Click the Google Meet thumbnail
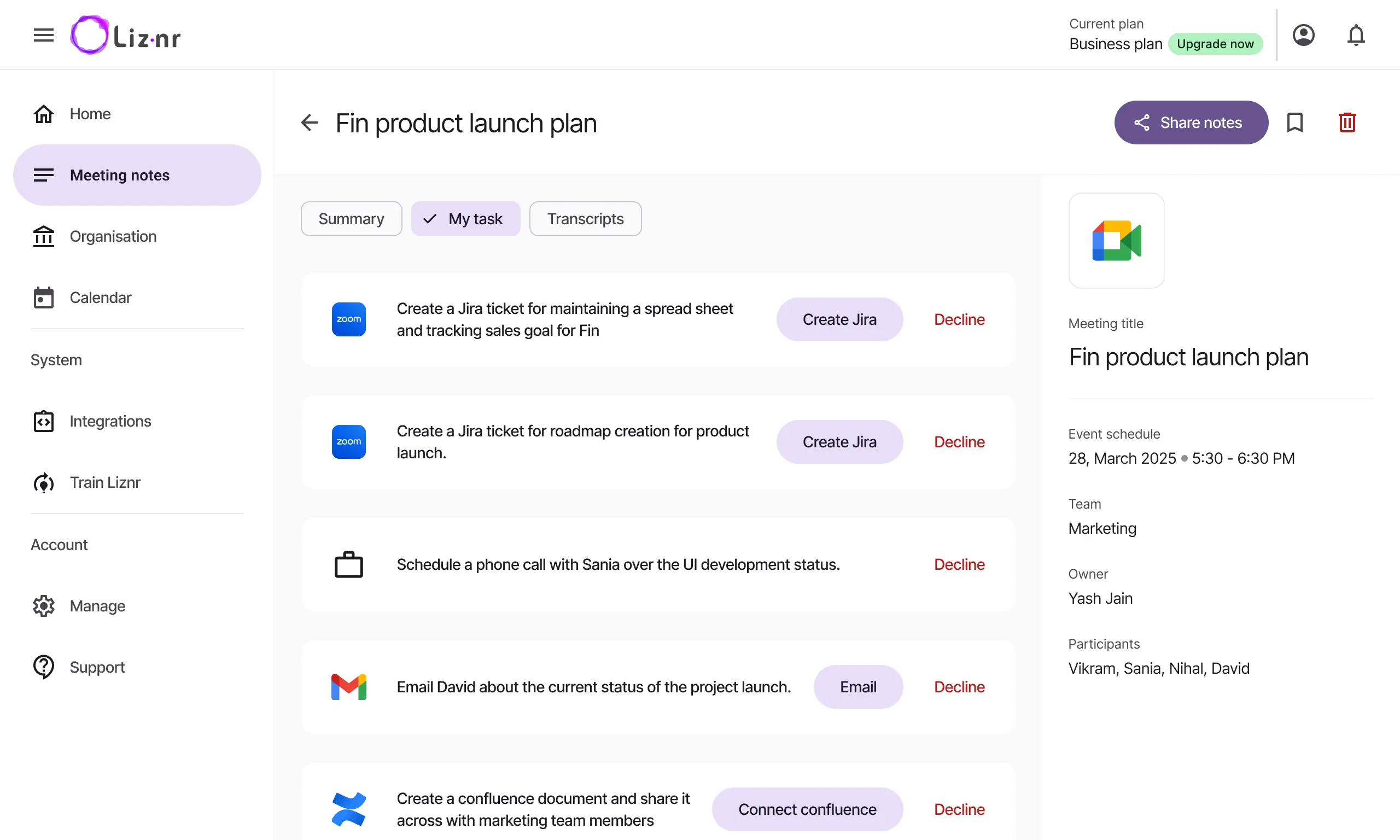 (1116, 241)
